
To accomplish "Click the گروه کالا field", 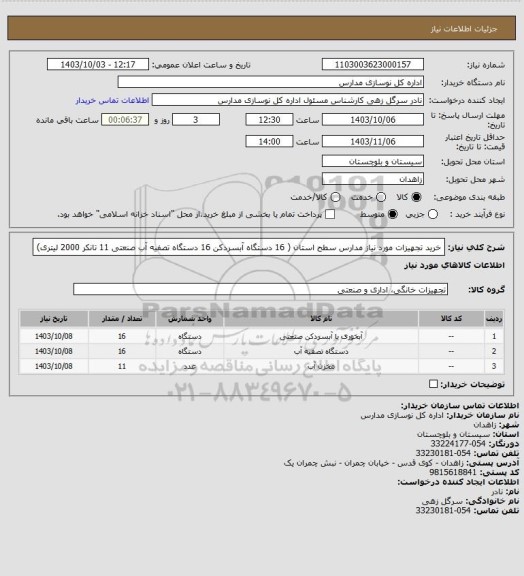I will [260, 289].
